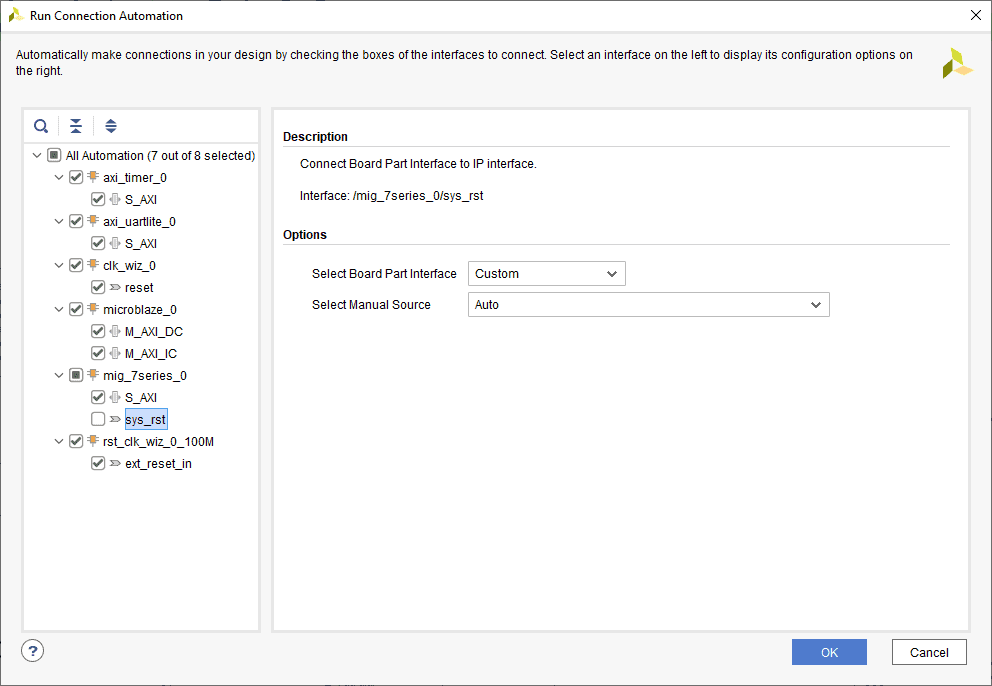Click the Expand All toolbar icon
This screenshot has width=992, height=686.
click(111, 126)
